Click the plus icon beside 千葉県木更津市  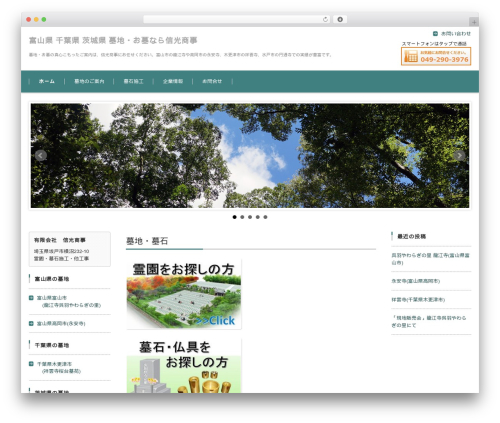click(31, 364)
